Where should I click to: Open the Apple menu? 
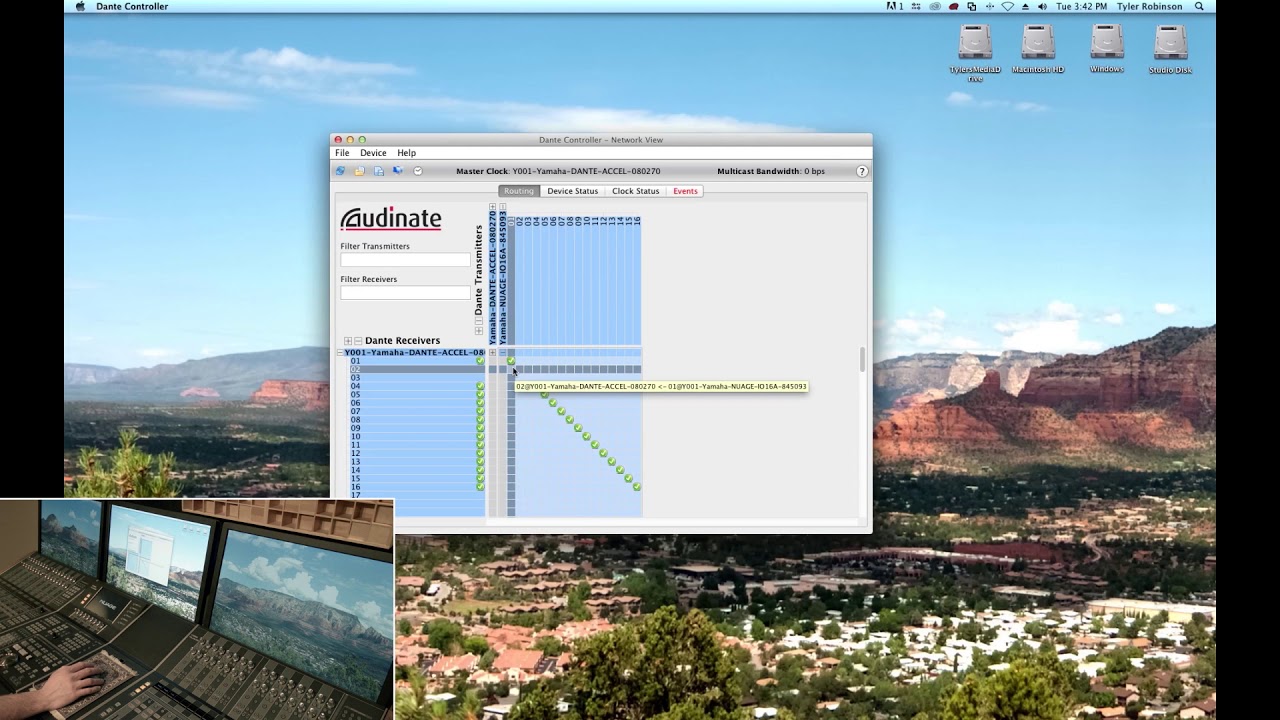80,6
